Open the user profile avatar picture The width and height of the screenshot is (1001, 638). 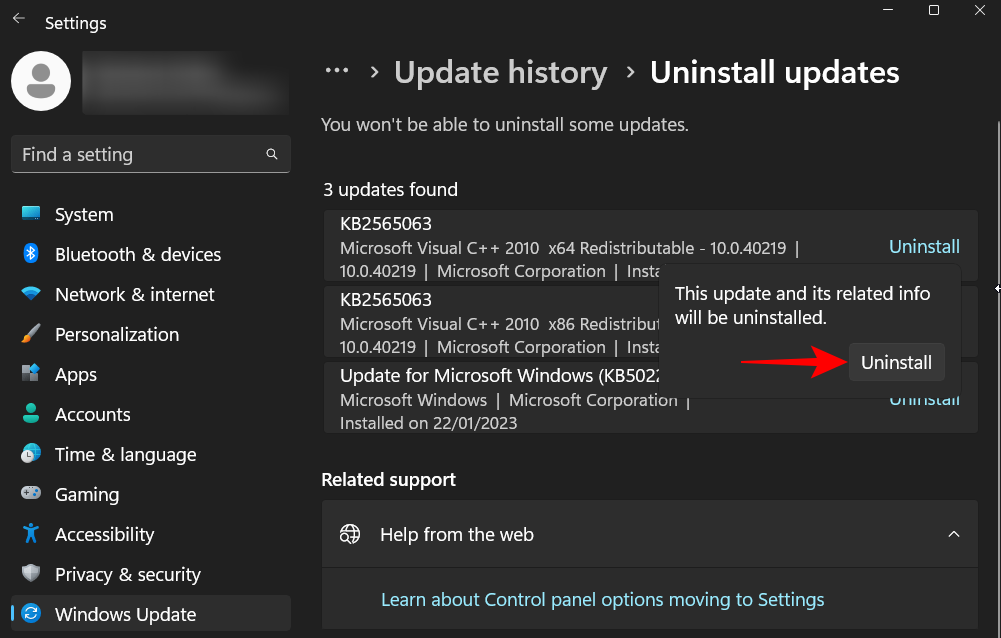pyautogui.click(x=40, y=81)
